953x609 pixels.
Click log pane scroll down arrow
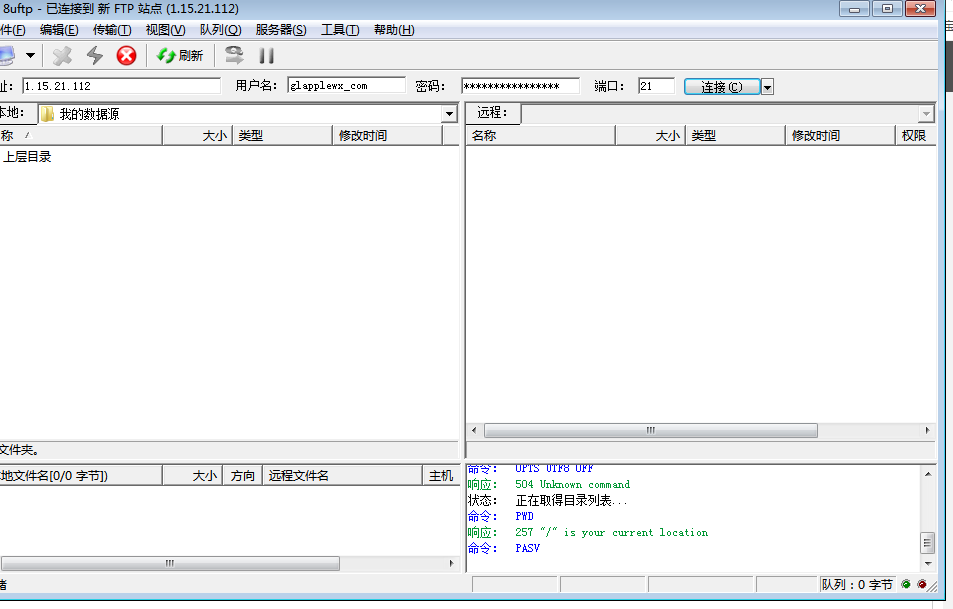pos(927,563)
